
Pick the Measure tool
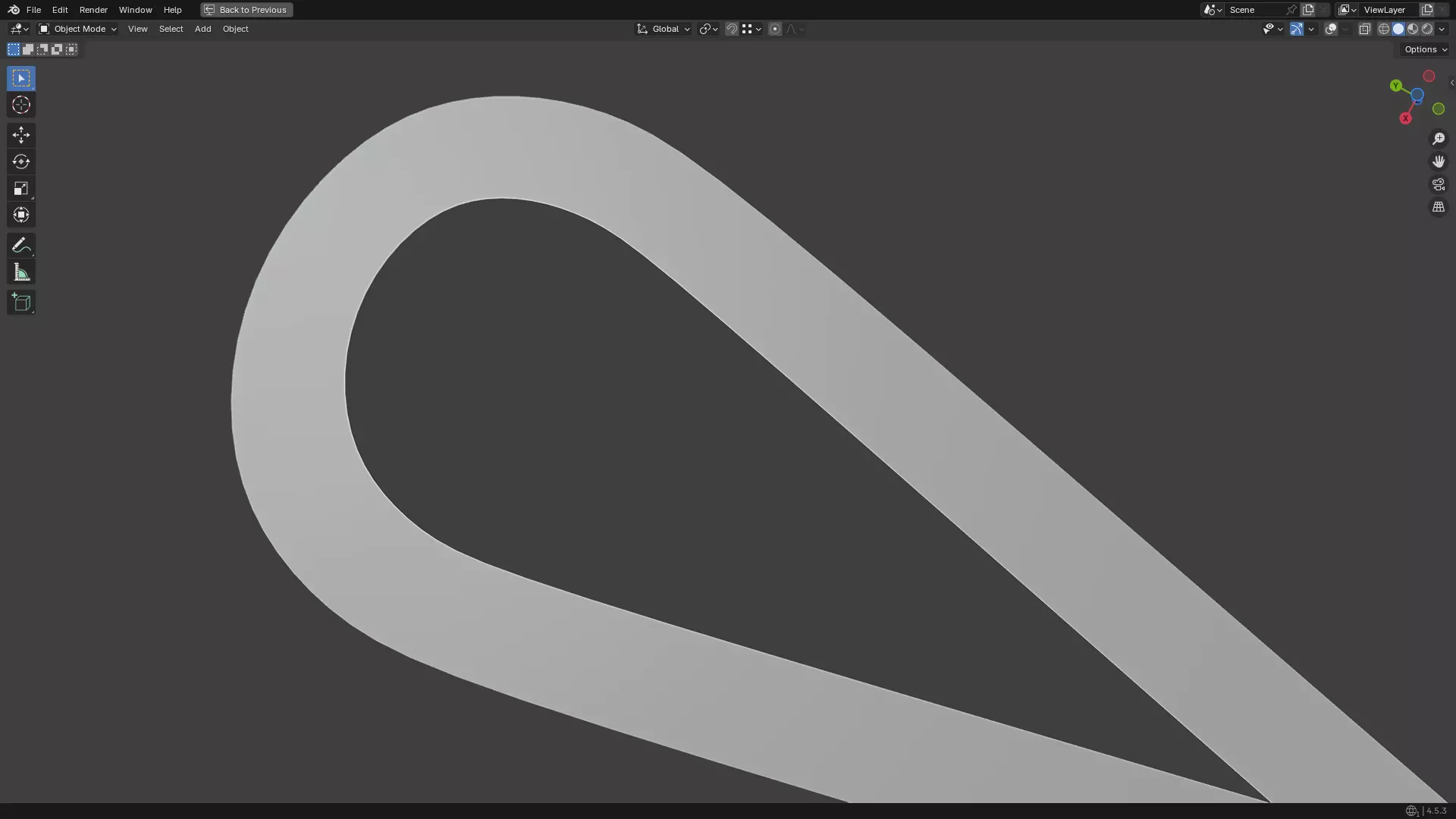20,272
